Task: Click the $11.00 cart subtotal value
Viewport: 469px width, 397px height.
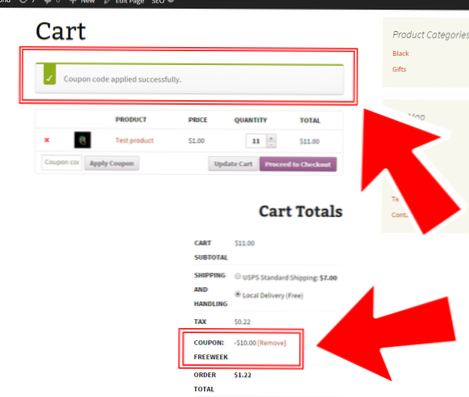Action: [x=244, y=243]
